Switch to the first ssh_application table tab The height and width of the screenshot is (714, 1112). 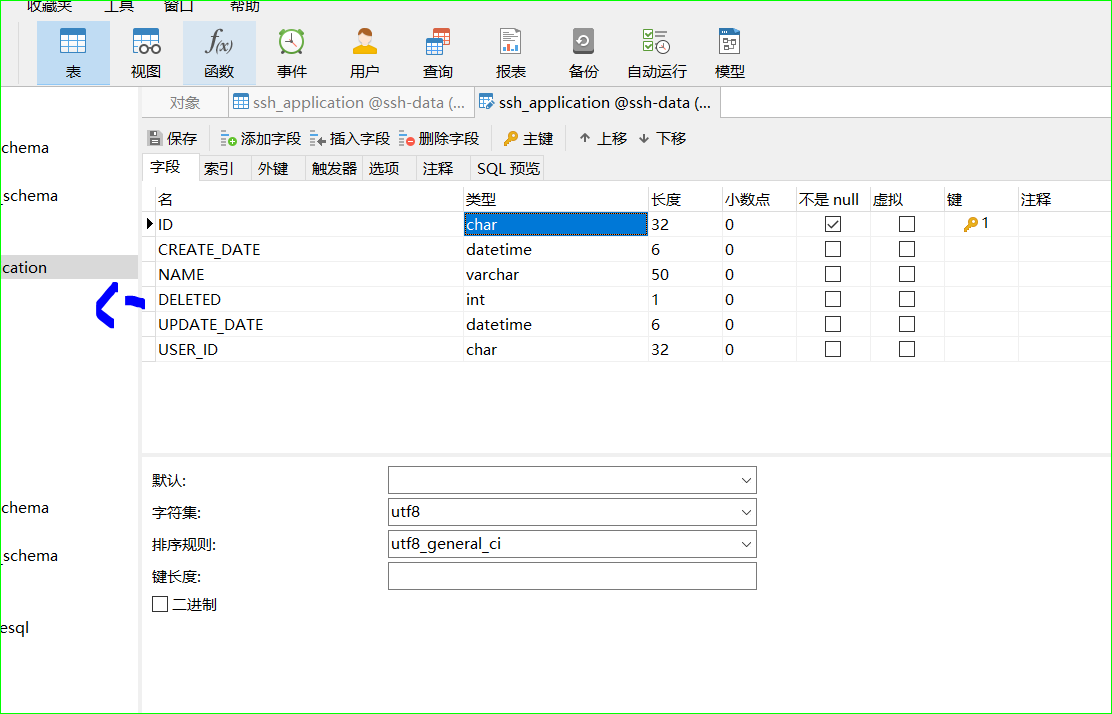pyautogui.click(x=351, y=103)
